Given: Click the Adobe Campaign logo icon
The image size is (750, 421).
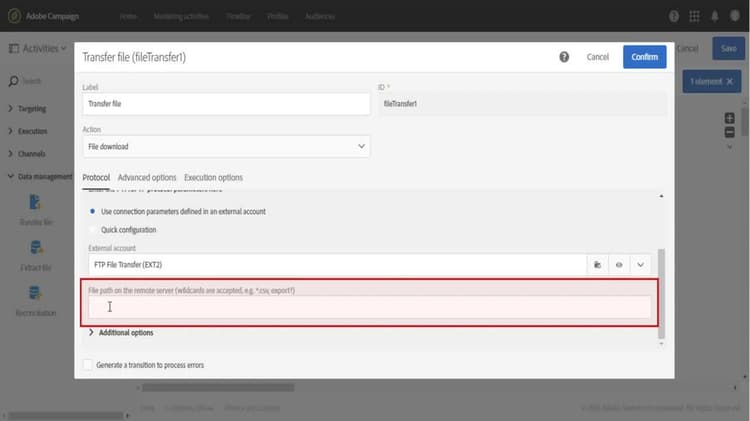Looking at the screenshot, I should click(x=14, y=16).
